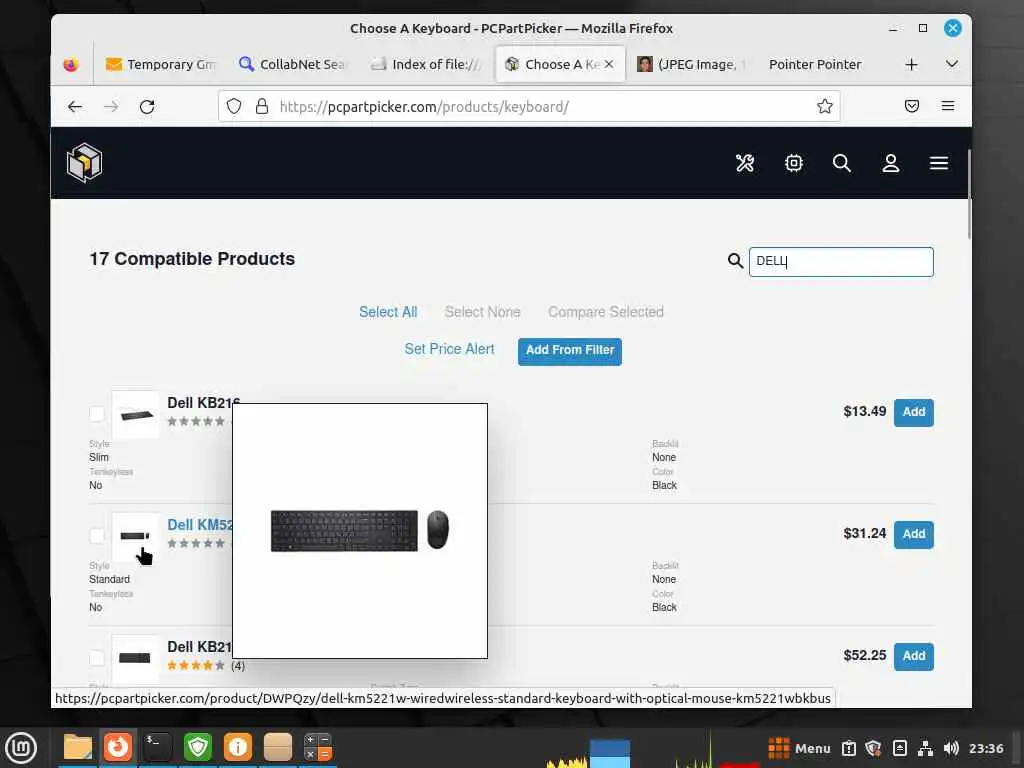Screen dimensions: 1024x768
Task: Expand the list all tabs chevron
Action: click(952, 65)
